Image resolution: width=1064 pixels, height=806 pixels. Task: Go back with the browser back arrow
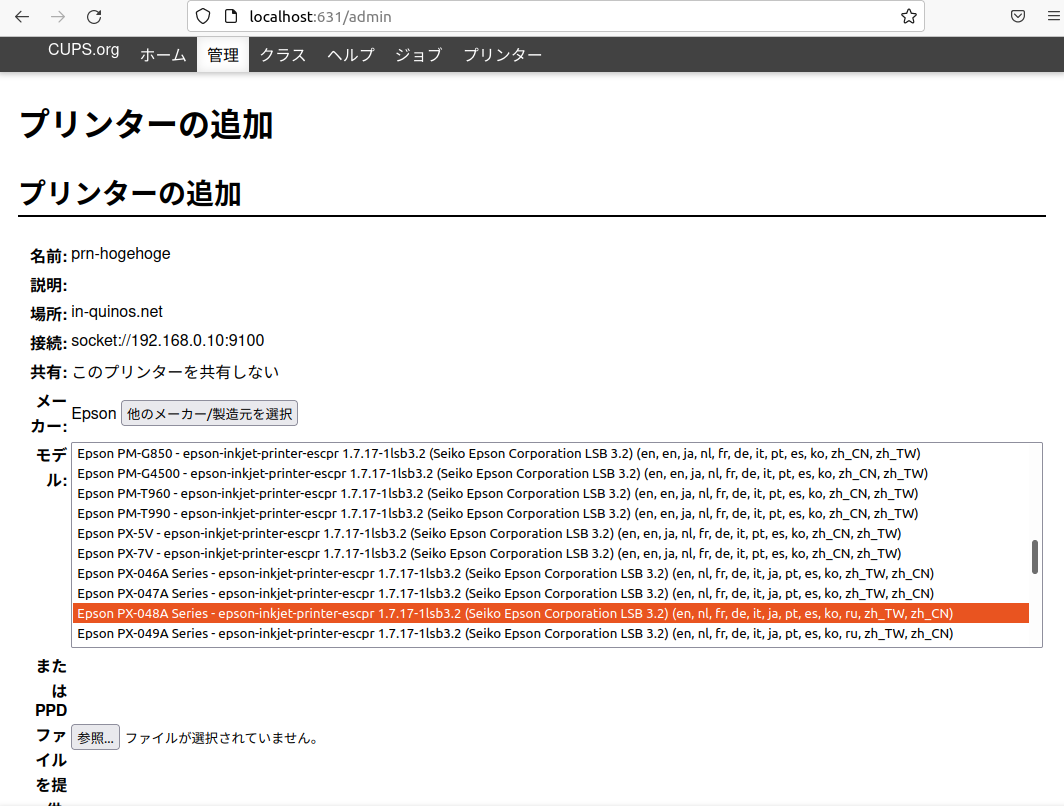coord(22,16)
